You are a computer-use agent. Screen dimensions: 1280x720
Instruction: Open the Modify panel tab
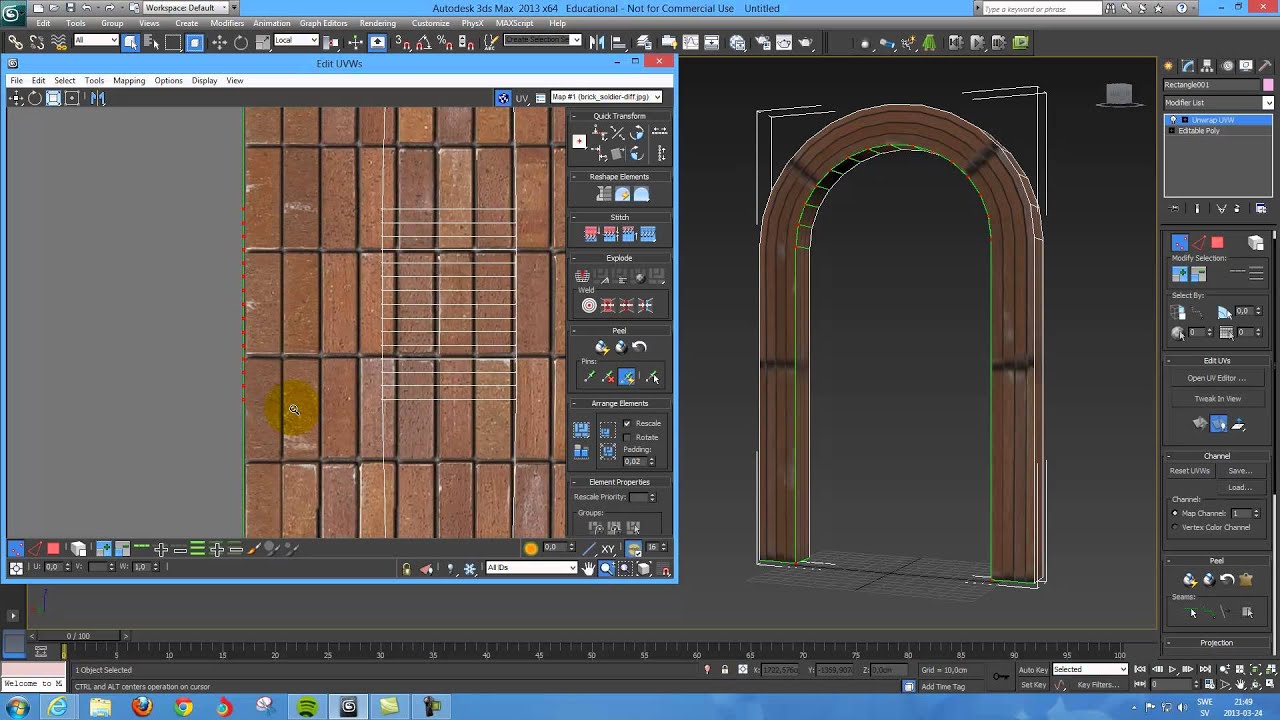[1188, 66]
